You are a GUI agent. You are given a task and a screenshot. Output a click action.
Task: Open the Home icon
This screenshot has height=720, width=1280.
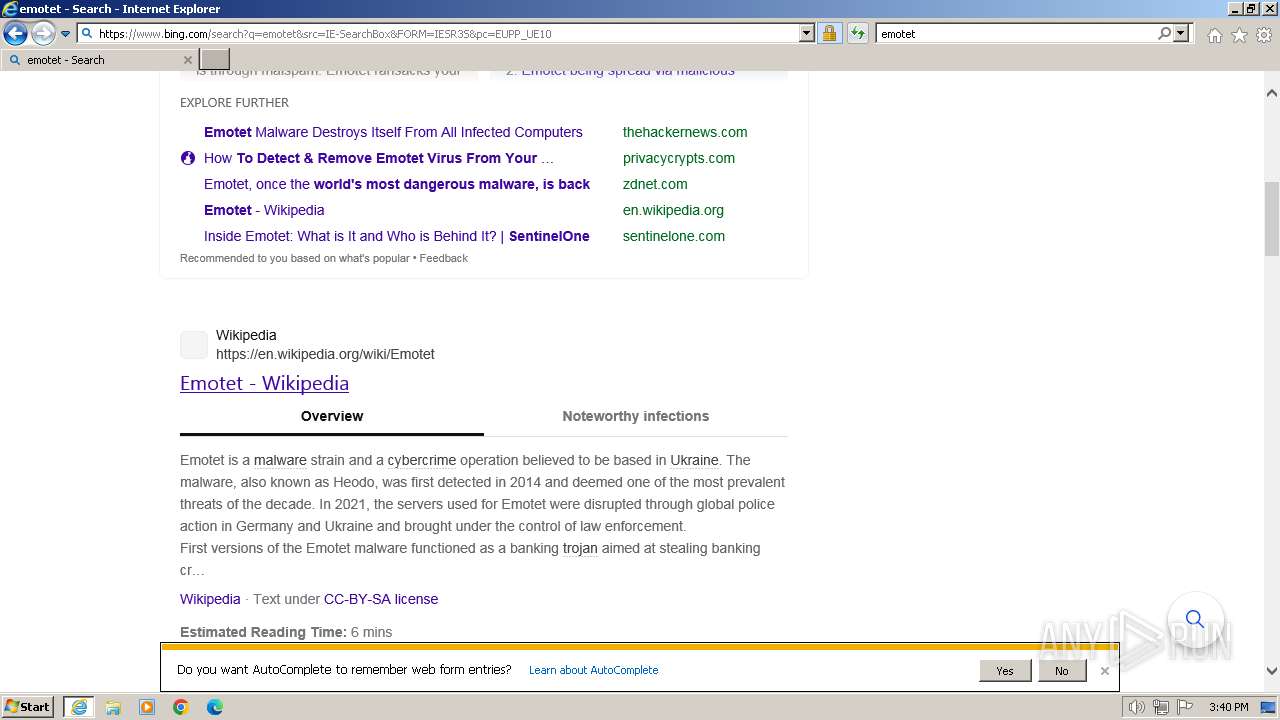pos(1214,35)
